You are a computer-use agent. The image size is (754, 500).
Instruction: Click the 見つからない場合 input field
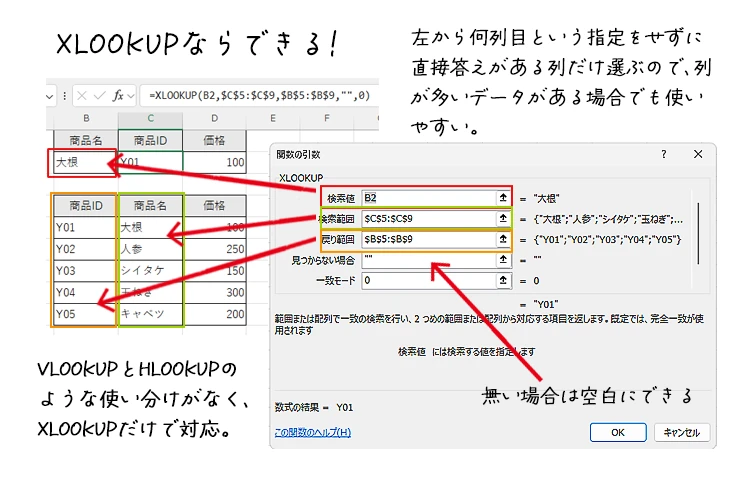(429, 260)
